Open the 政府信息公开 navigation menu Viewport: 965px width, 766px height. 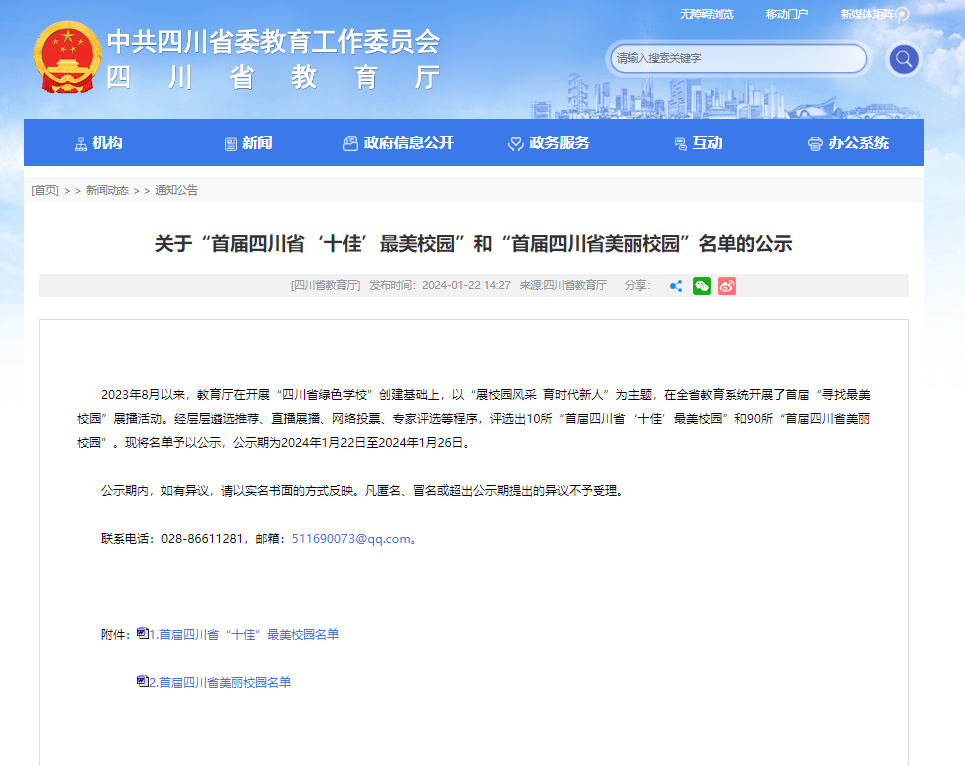pyautogui.click(x=398, y=143)
